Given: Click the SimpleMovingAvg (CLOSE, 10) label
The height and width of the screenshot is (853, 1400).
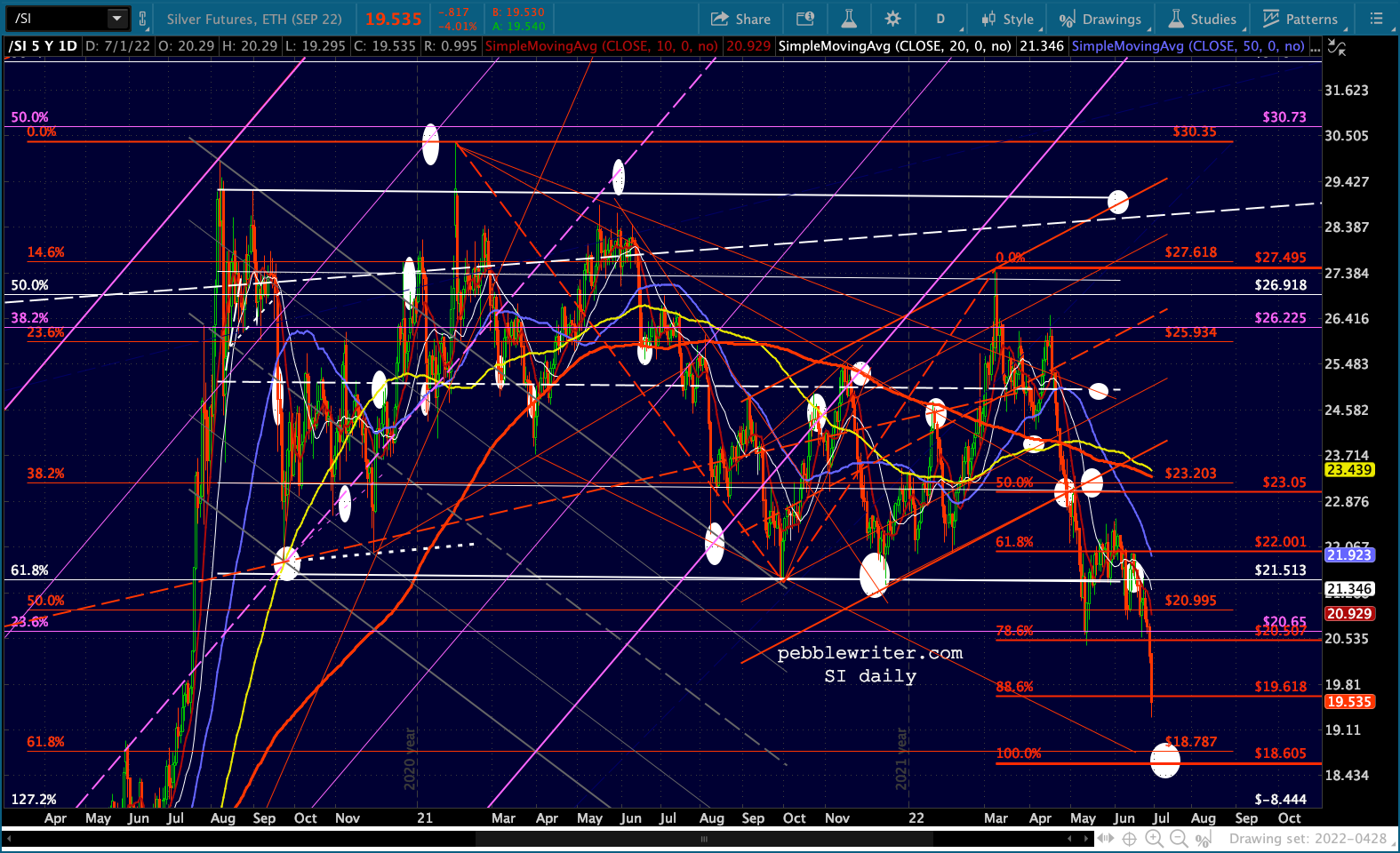Looking at the screenshot, I should (602, 46).
